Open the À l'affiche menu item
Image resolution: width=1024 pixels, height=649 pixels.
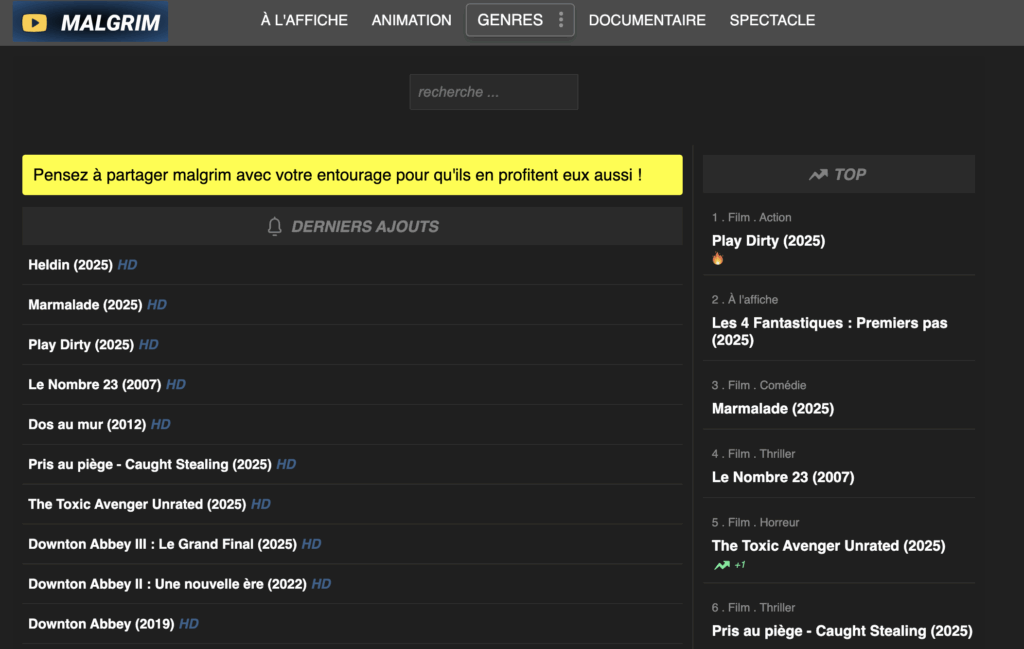pos(304,20)
